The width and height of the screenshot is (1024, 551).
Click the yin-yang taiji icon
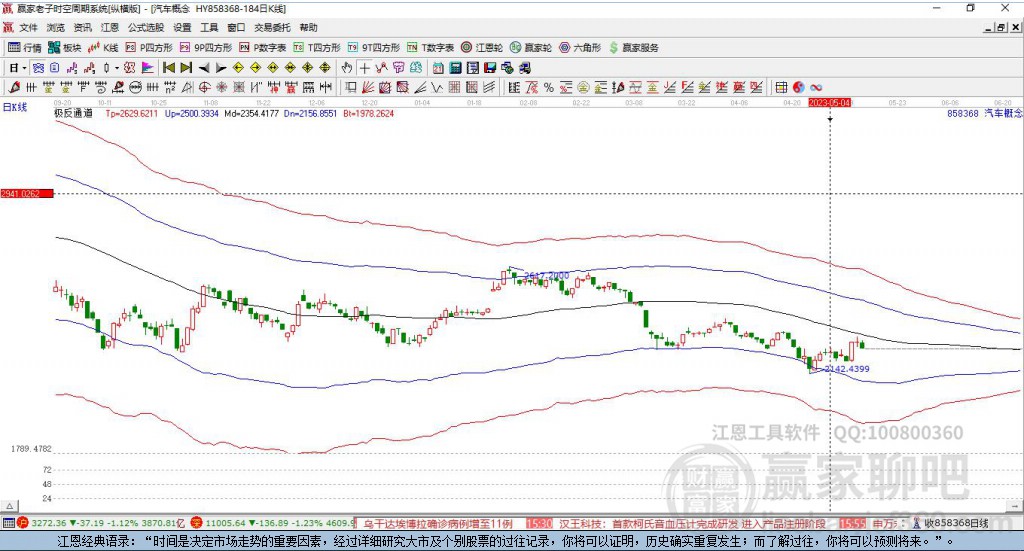[799, 87]
